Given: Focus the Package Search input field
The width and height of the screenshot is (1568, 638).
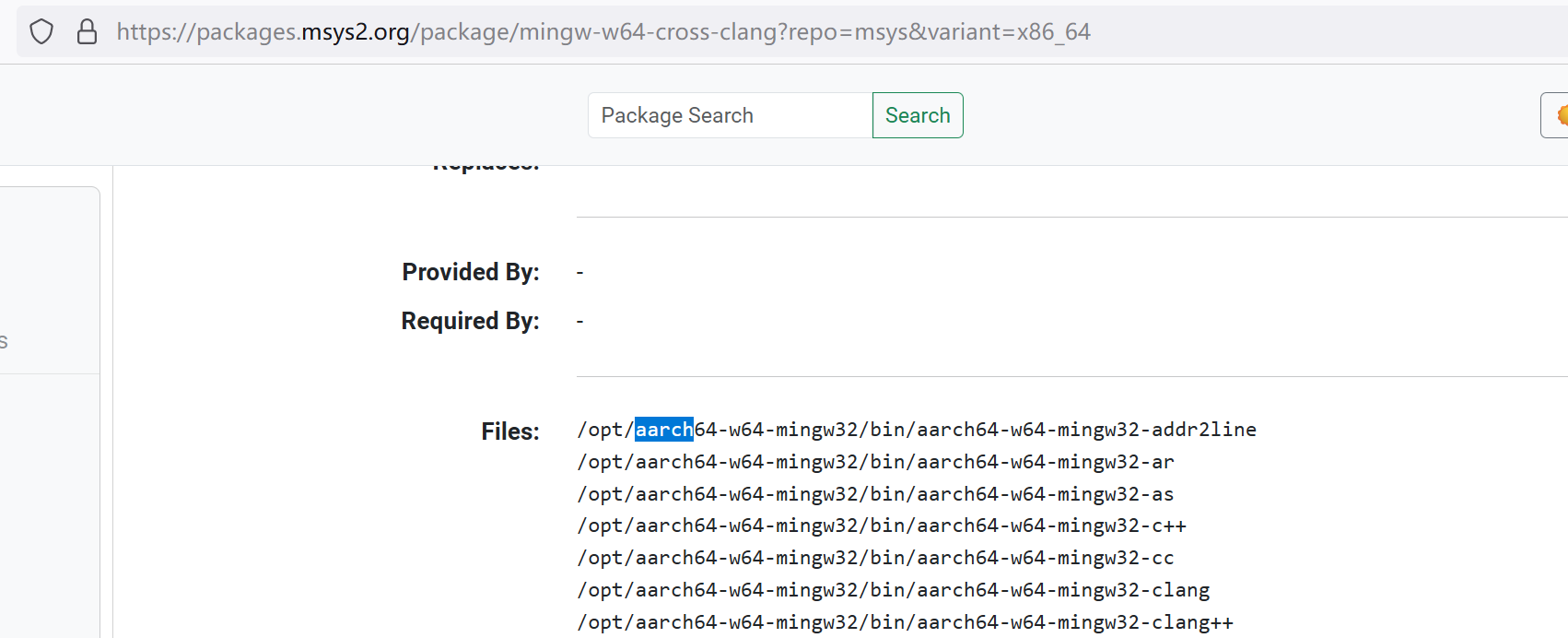Looking at the screenshot, I should (x=730, y=115).
